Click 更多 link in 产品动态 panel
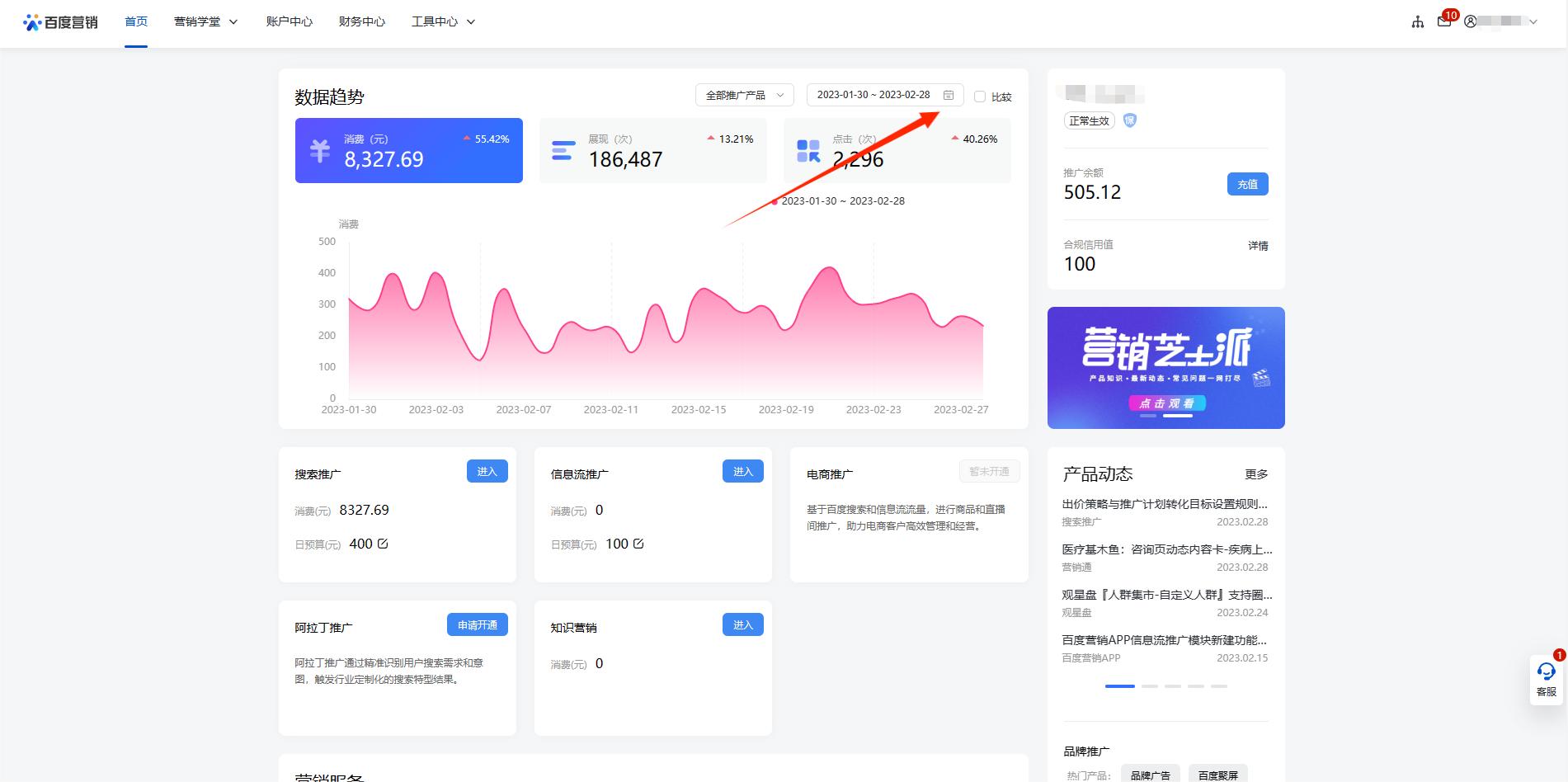The image size is (1568, 782). pyautogui.click(x=1257, y=473)
